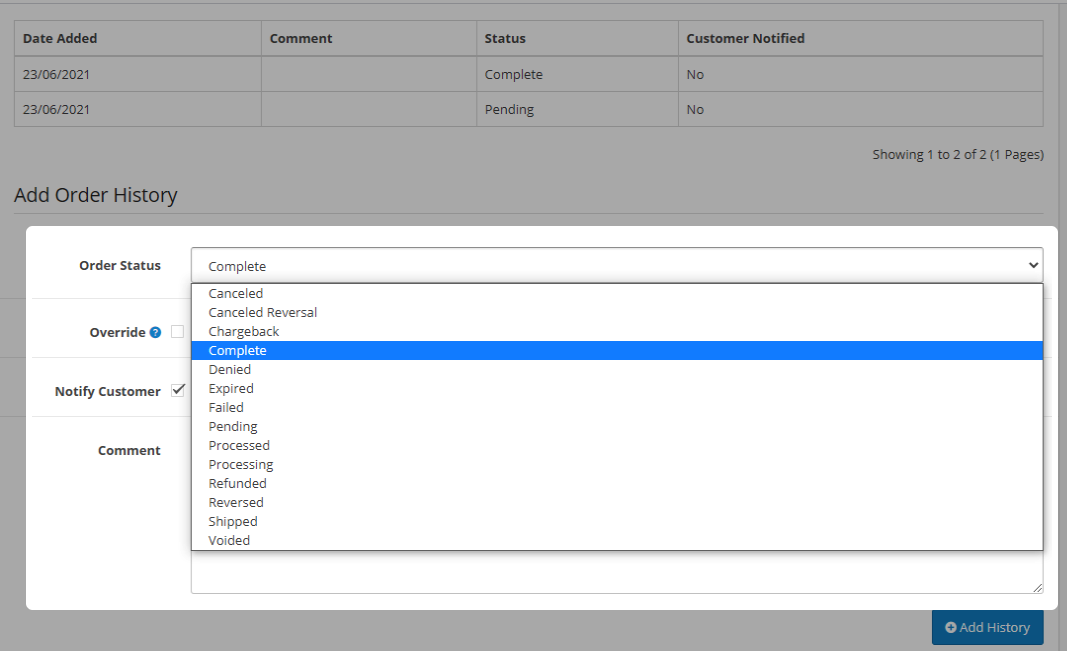This screenshot has height=651, width=1067.
Task: Pick Processing from the status list
Action: 241,465
